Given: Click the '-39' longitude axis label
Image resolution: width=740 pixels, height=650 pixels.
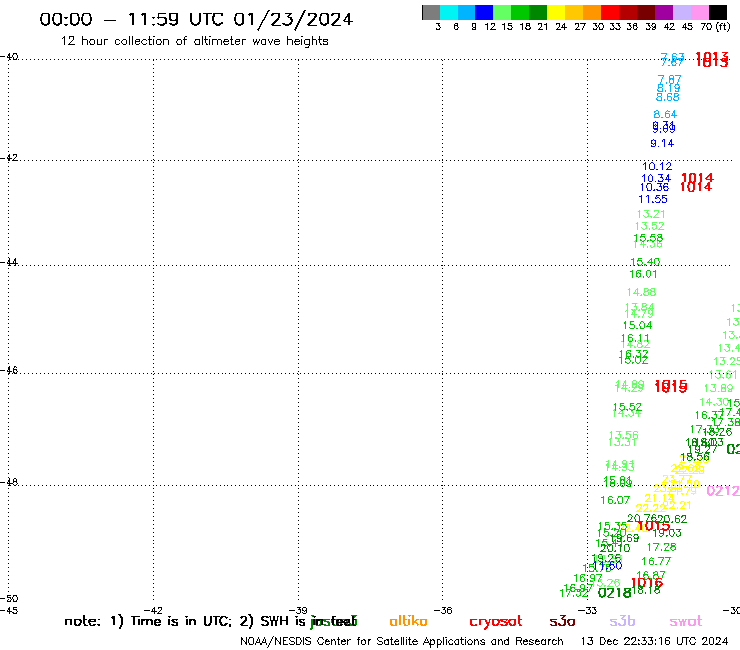Looking at the screenshot, I should [x=299, y=610].
